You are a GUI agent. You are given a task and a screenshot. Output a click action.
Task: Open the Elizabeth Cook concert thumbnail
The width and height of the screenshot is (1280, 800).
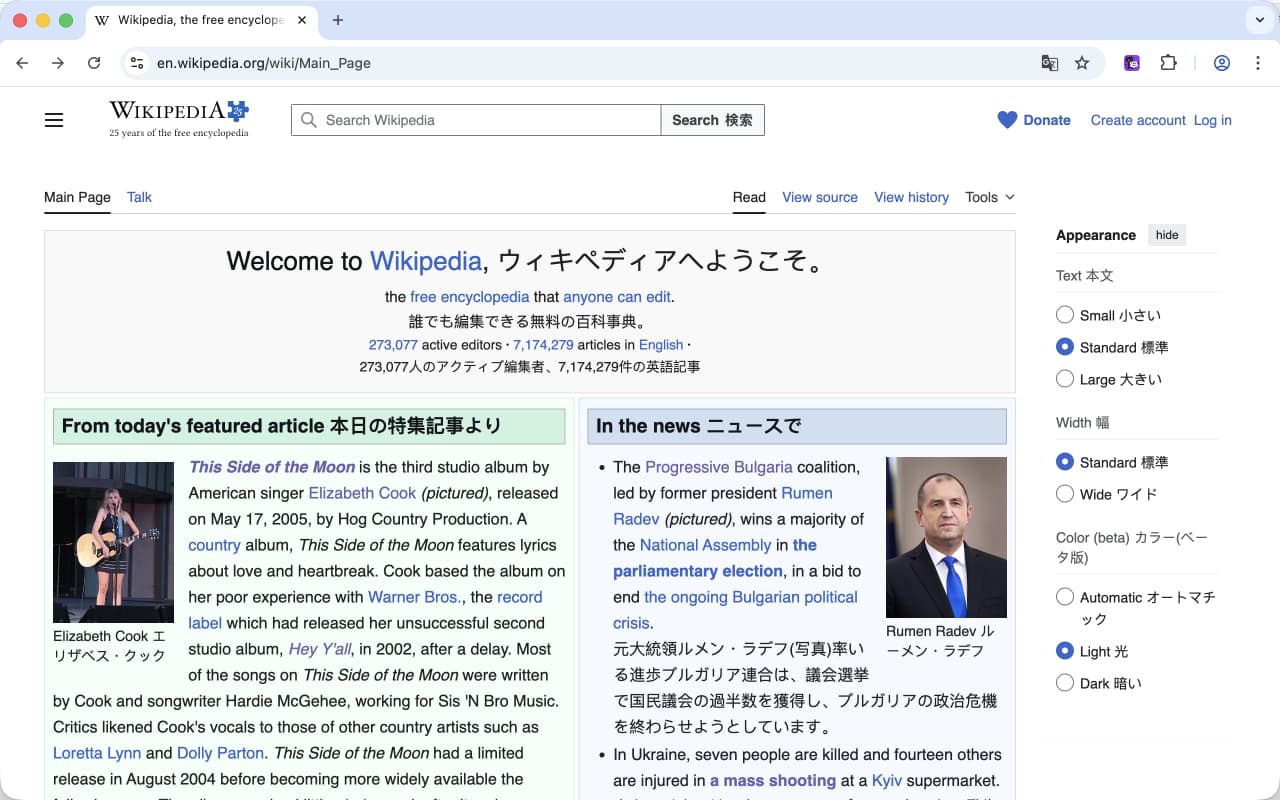click(113, 542)
